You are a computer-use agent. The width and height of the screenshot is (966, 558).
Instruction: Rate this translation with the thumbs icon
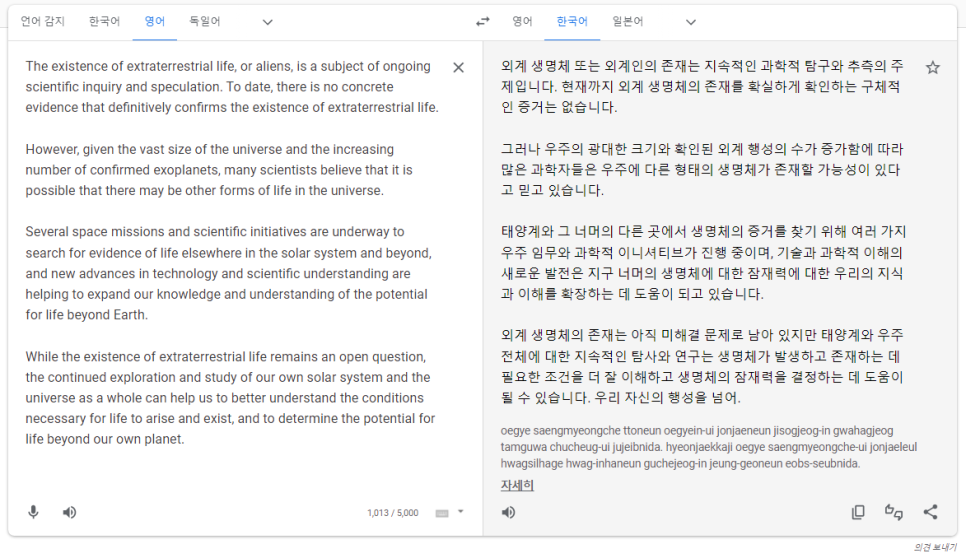coord(894,512)
